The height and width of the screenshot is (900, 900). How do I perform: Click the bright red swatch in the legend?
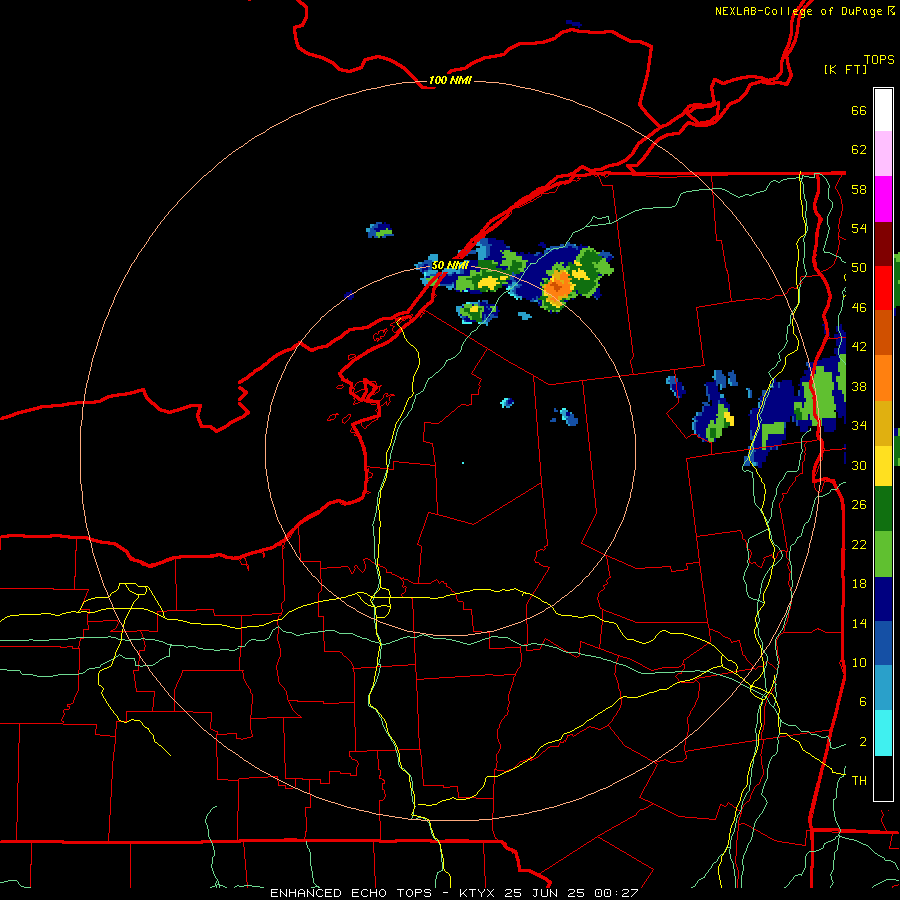(883, 288)
